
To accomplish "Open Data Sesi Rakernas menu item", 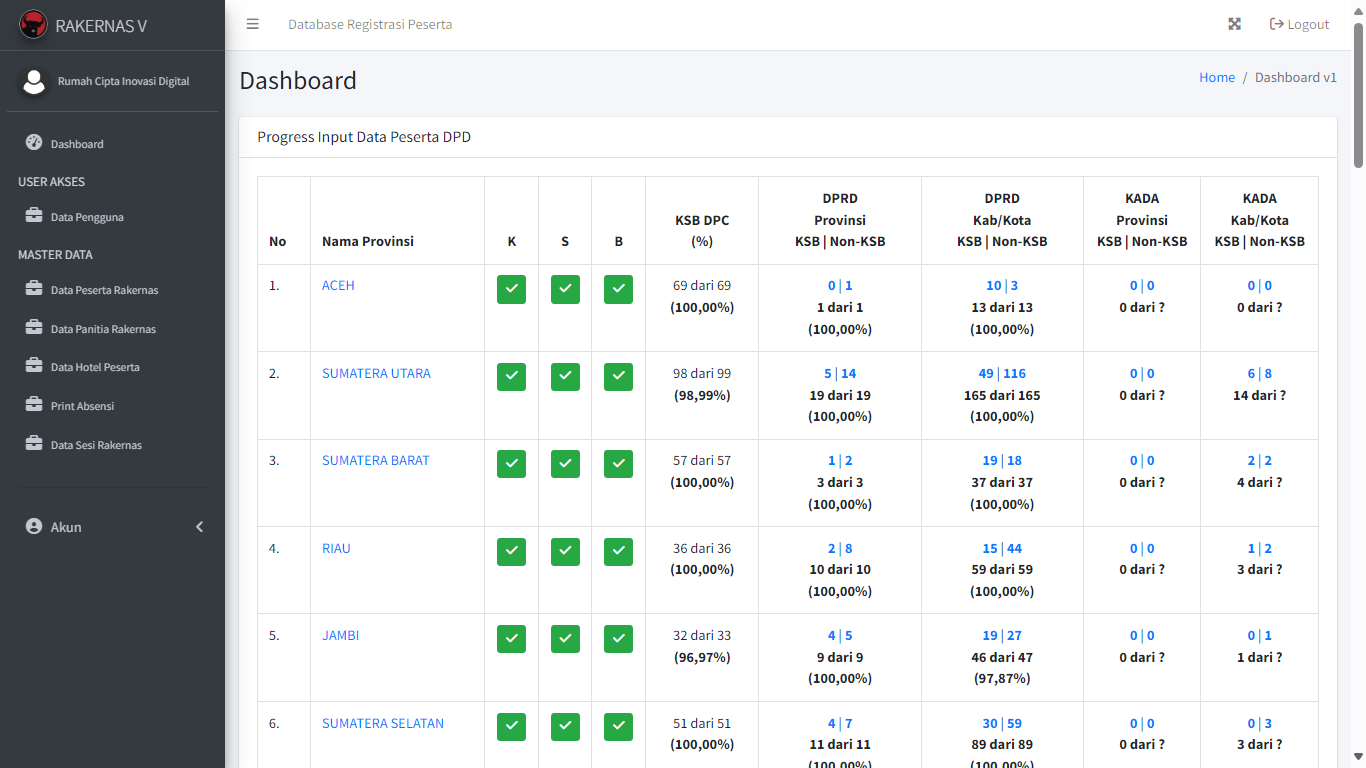I will [96, 445].
